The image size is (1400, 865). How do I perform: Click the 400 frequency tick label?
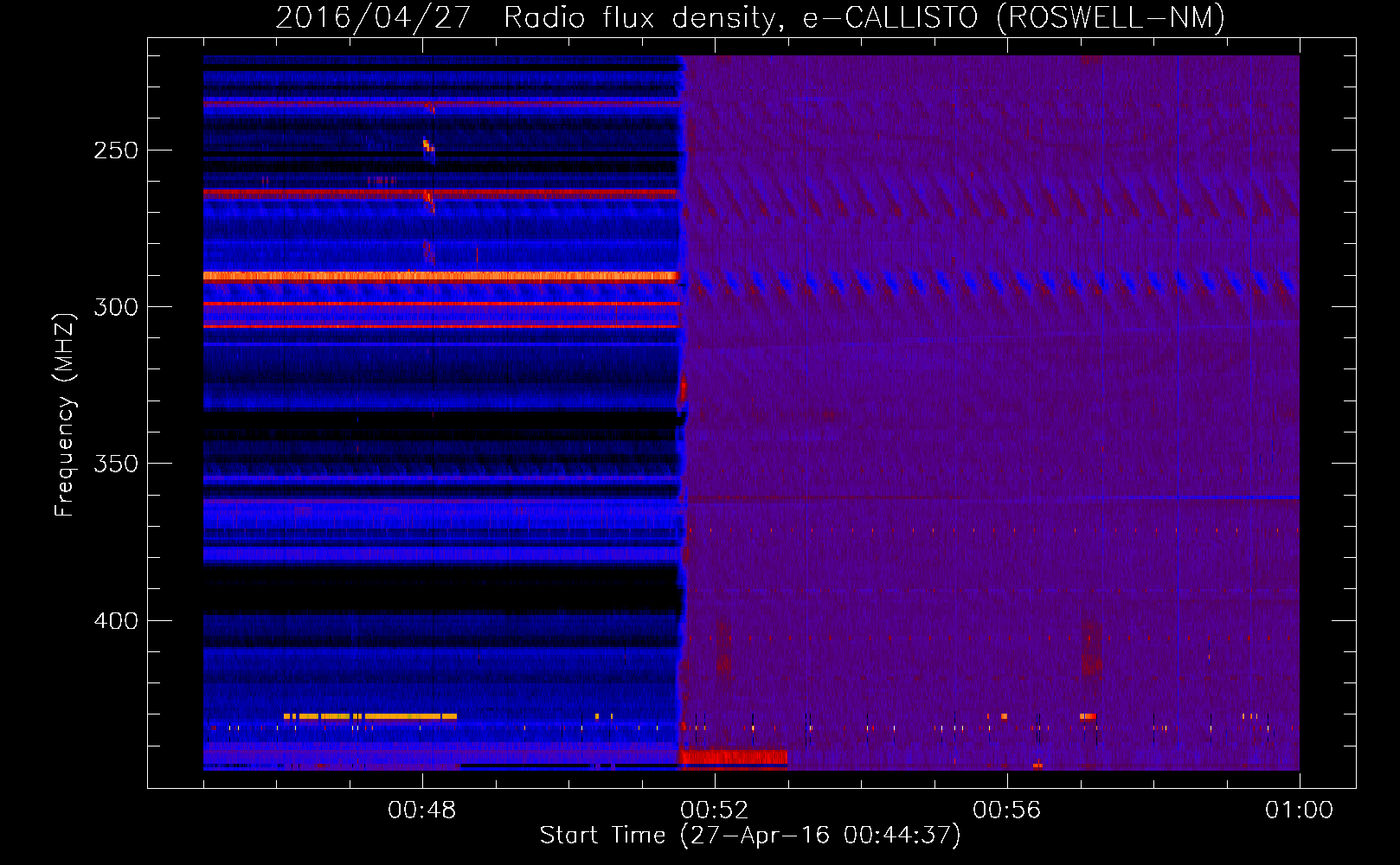coord(116,621)
